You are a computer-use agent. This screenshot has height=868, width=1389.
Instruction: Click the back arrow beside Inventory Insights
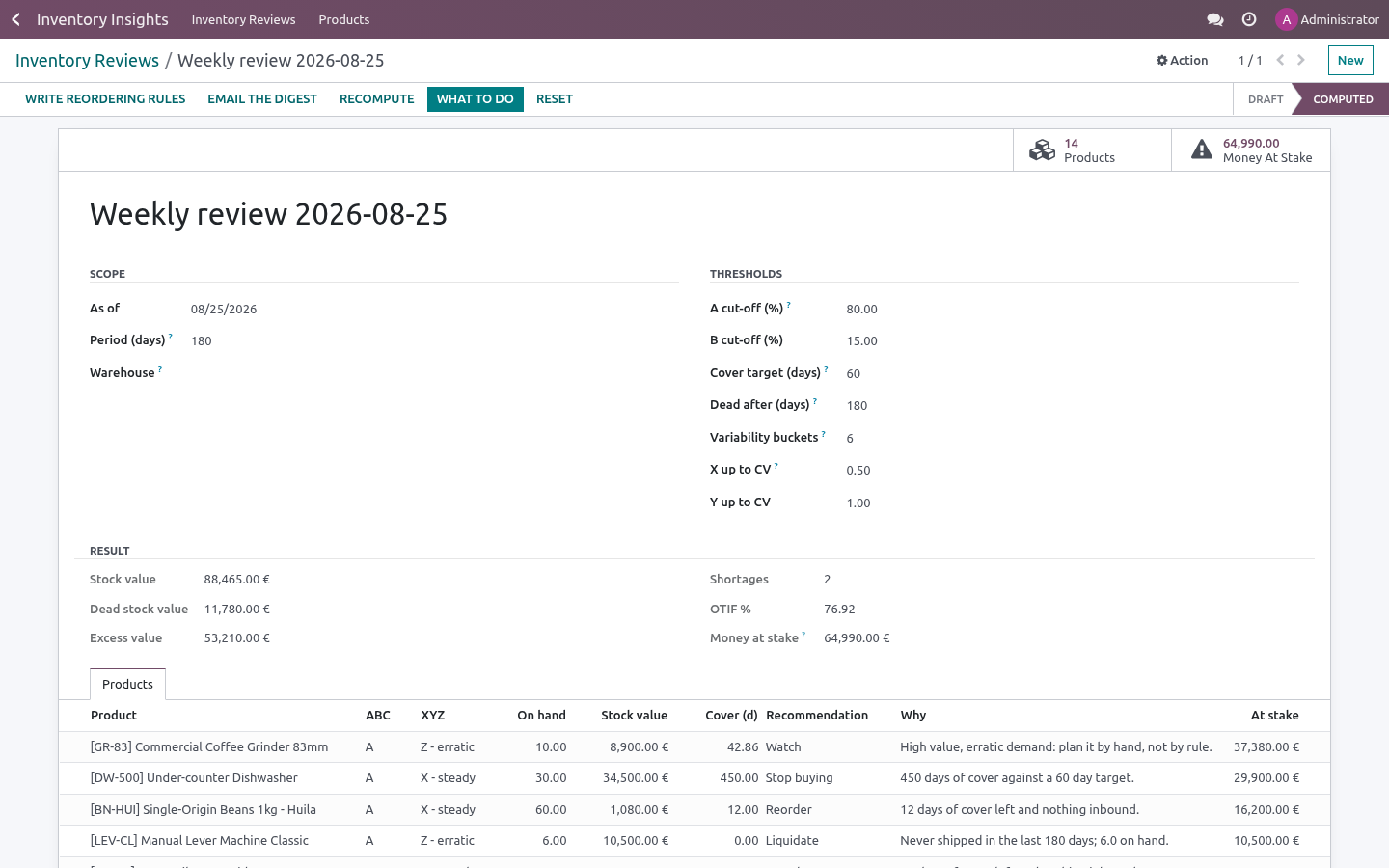coord(15,19)
